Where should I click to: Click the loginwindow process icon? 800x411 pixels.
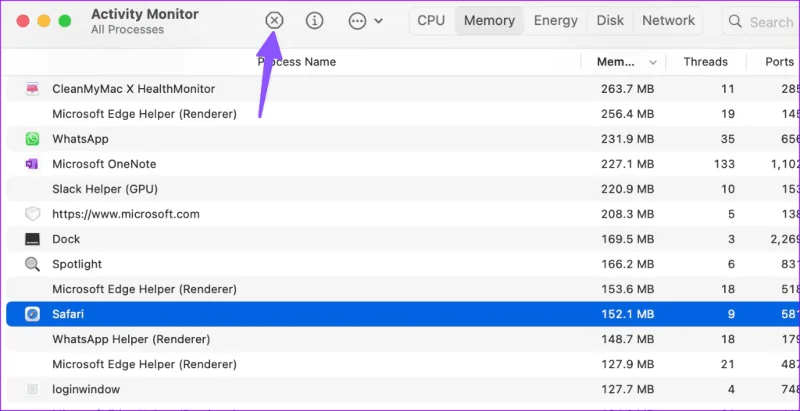(x=32, y=390)
